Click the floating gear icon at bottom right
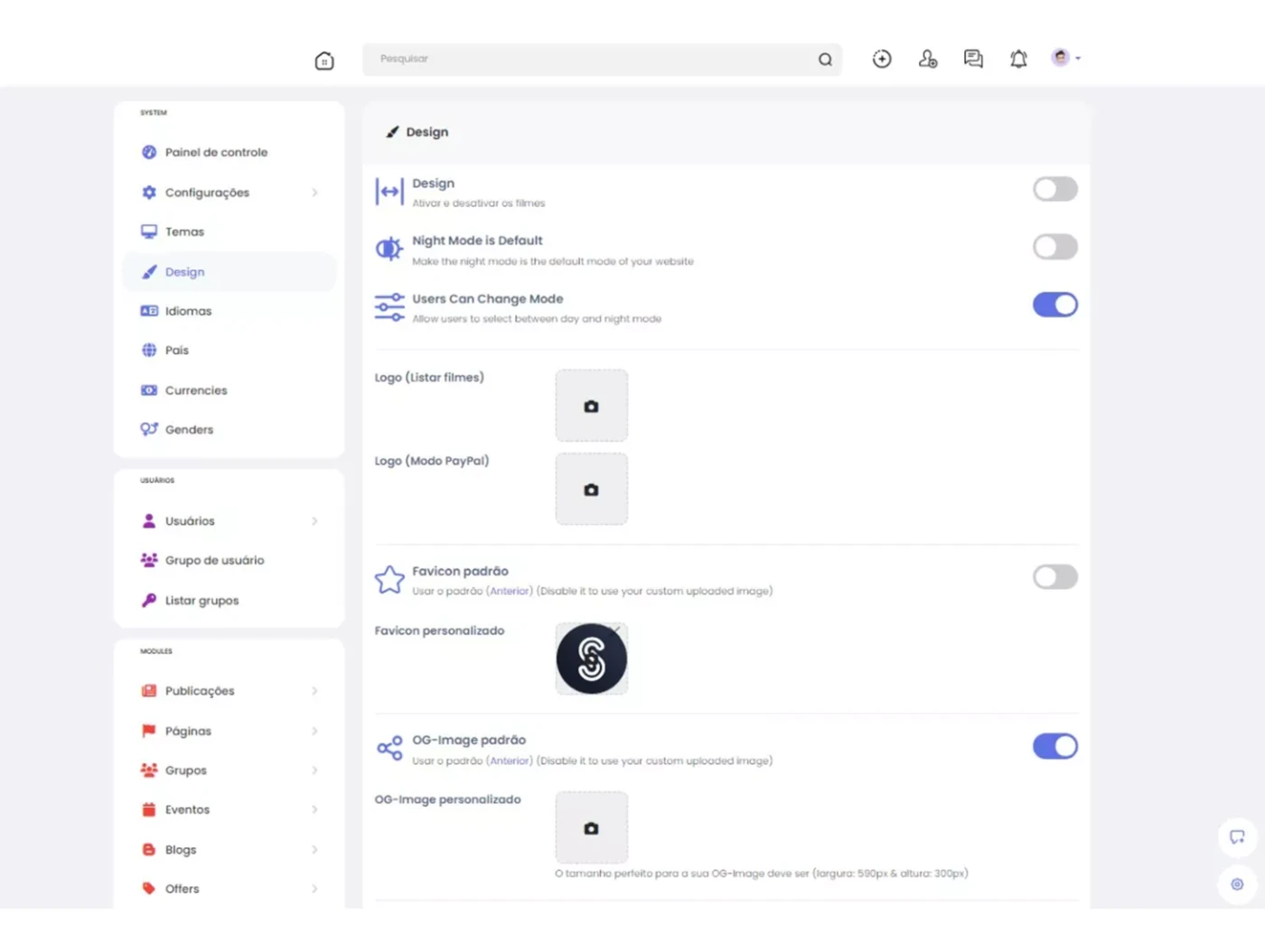1265x952 pixels. pyautogui.click(x=1237, y=884)
